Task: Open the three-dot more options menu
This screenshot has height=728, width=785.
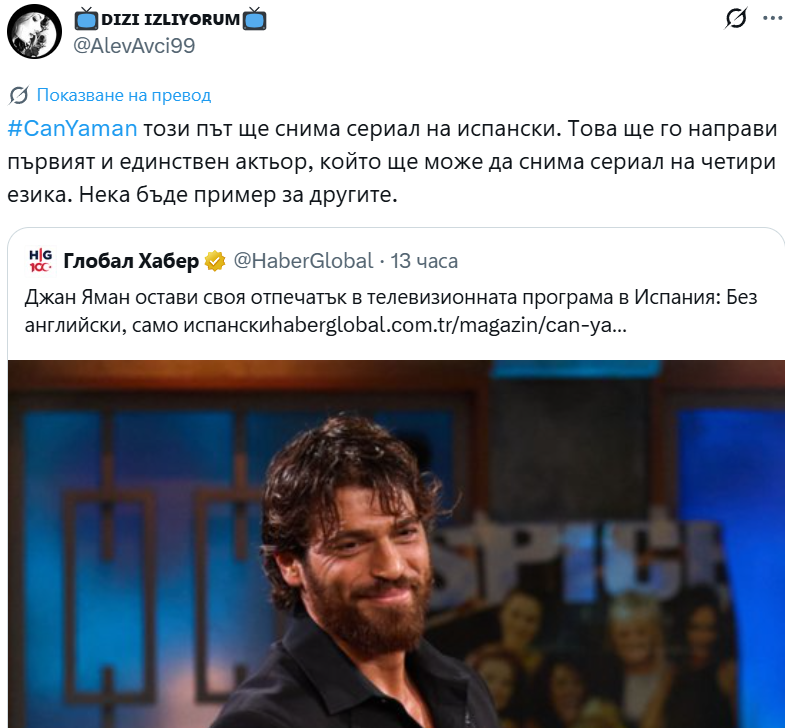Action: tap(772, 19)
